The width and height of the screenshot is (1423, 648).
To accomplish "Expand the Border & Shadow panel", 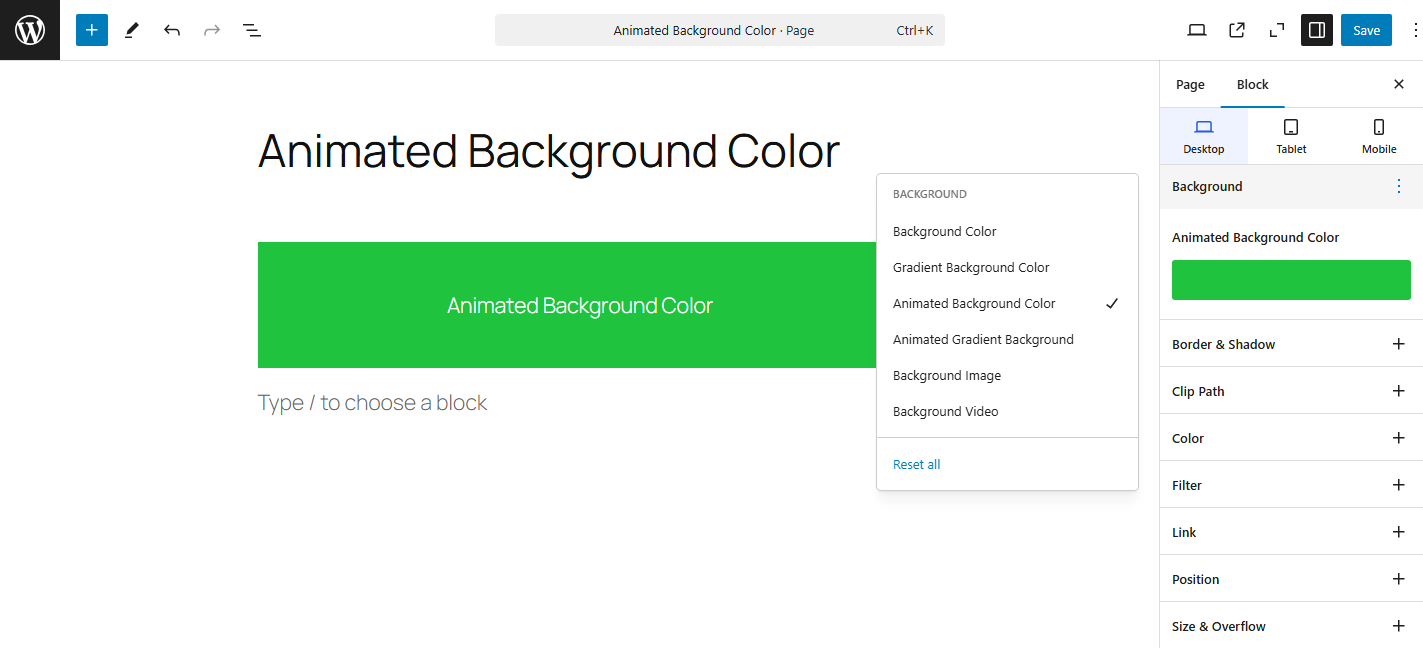I will 1291,344.
